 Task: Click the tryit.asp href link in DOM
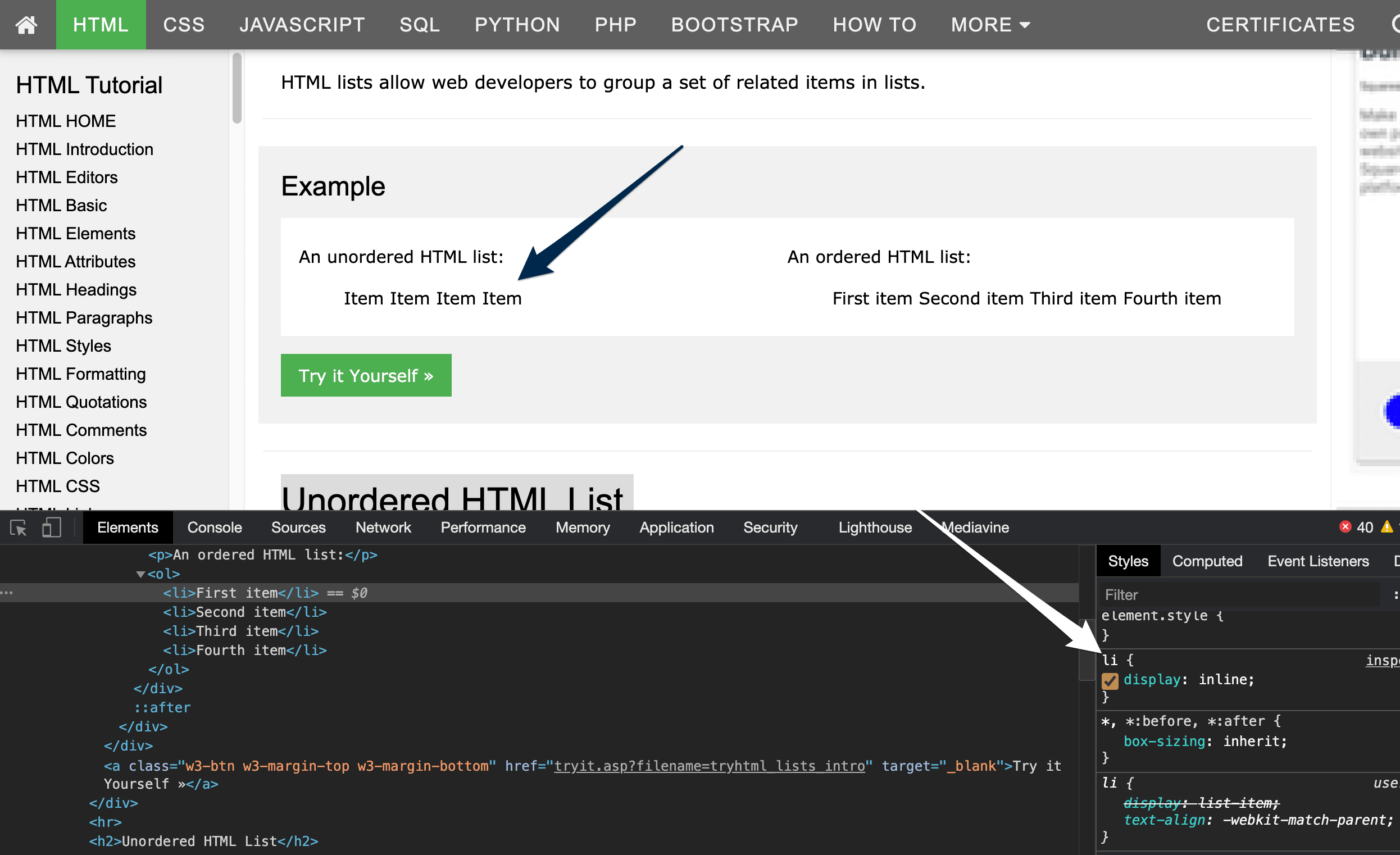click(709, 766)
